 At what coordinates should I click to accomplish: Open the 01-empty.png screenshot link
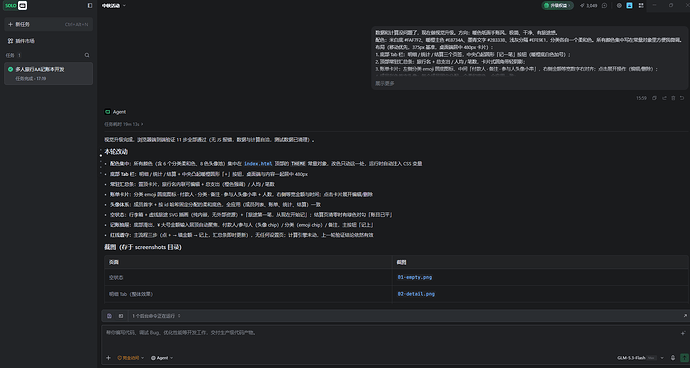click(415, 277)
